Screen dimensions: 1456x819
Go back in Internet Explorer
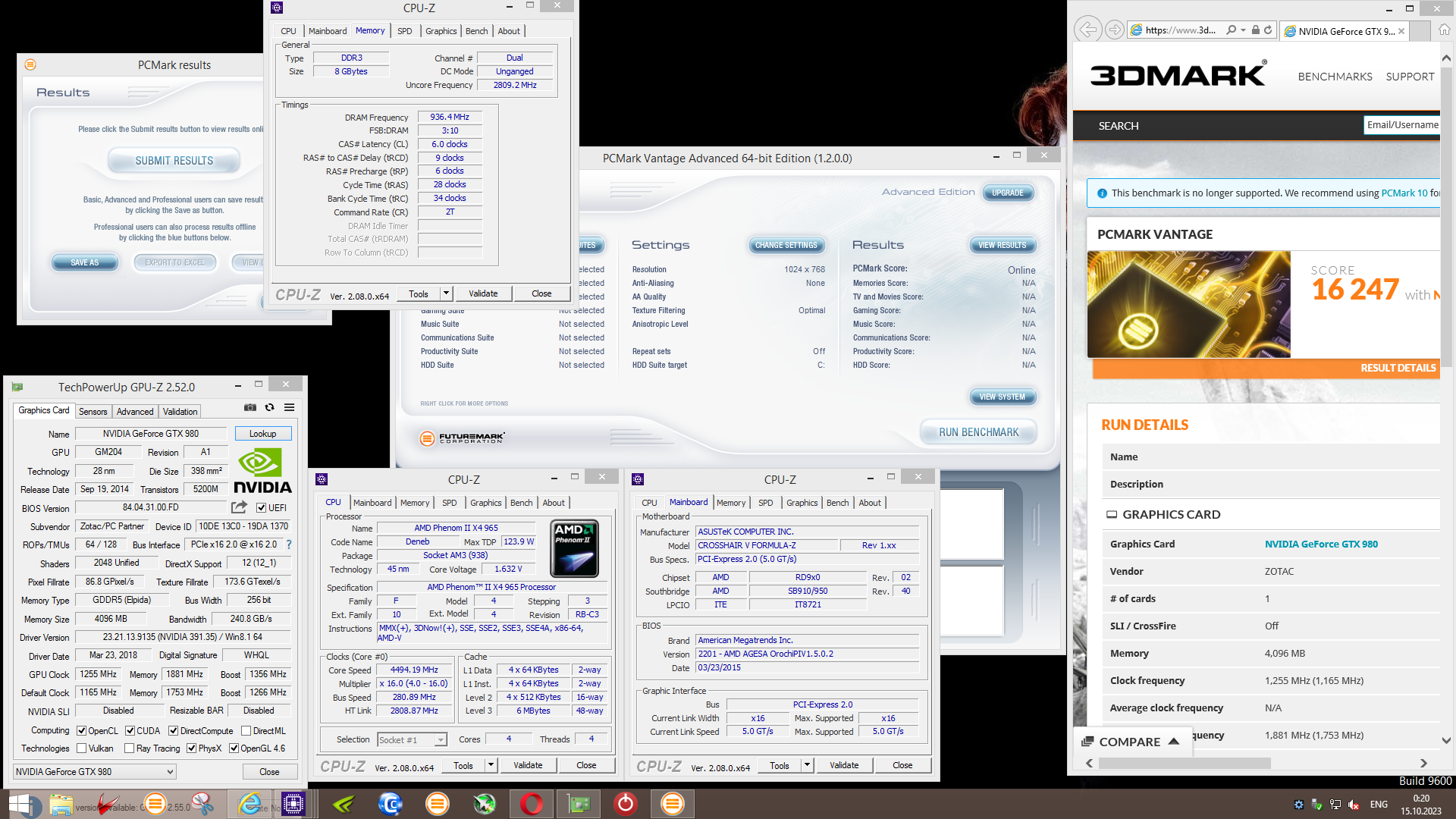click(x=1087, y=30)
